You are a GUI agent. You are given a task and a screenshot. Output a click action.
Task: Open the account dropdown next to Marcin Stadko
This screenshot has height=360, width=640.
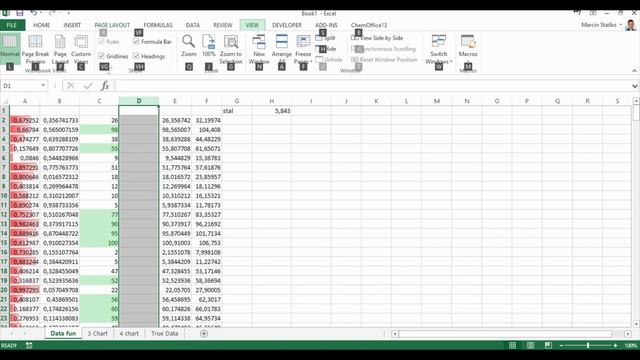[621, 25]
